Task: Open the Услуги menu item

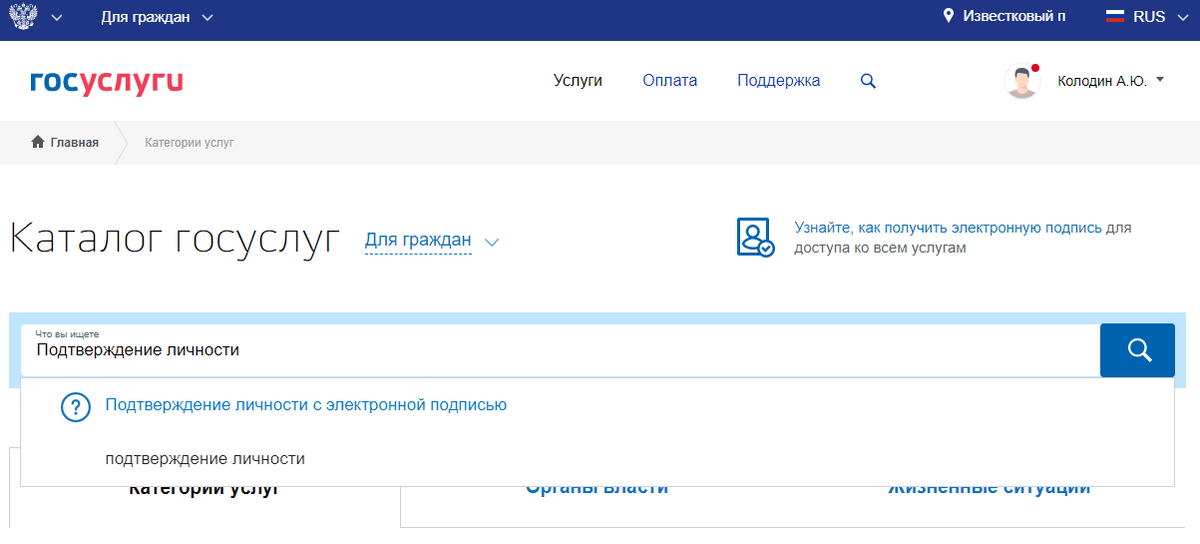Action: [578, 81]
